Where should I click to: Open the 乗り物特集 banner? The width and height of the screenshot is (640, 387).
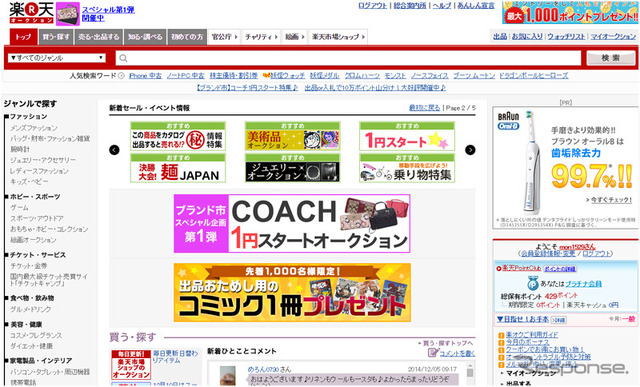coord(407,168)
